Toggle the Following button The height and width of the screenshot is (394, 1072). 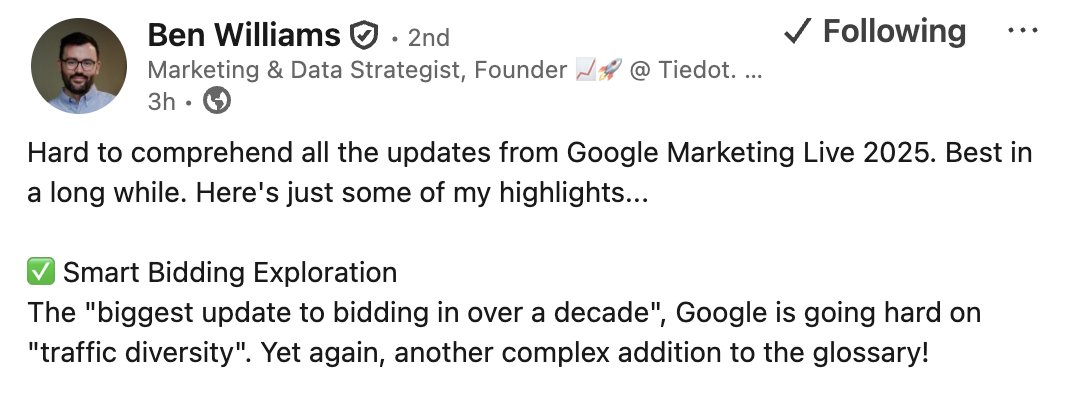pos(874,32)
